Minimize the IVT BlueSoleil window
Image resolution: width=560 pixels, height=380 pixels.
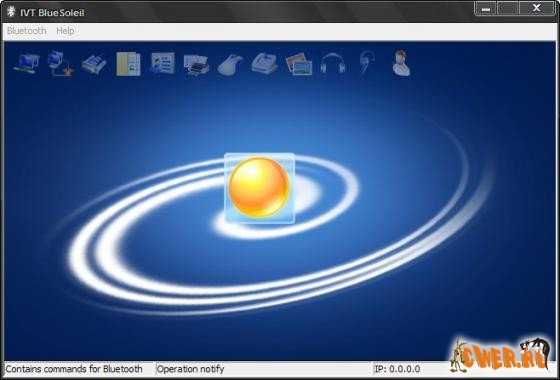(486, 9)
